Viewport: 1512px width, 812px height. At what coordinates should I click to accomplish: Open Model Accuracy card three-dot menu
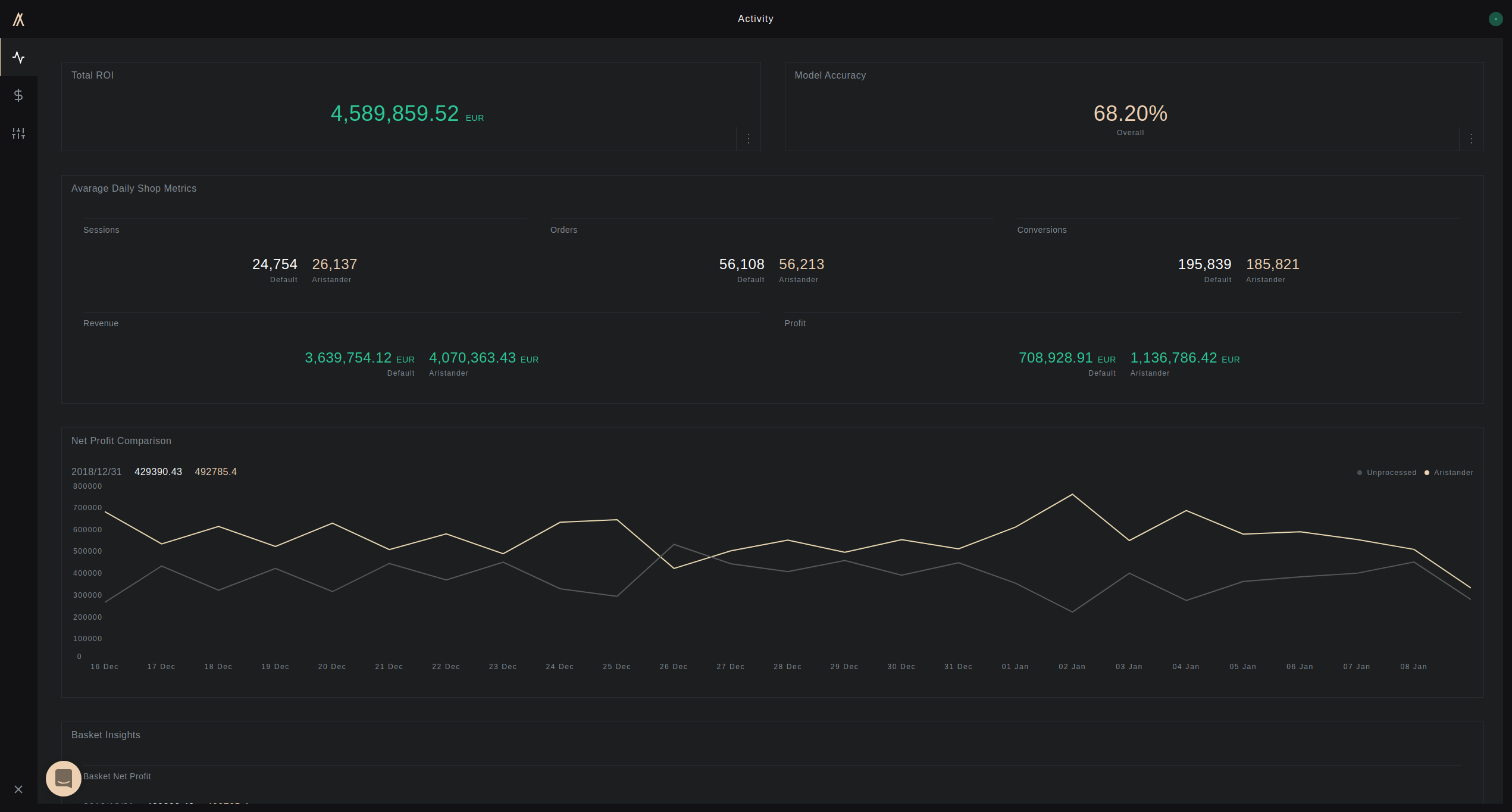coord(1472,139)
